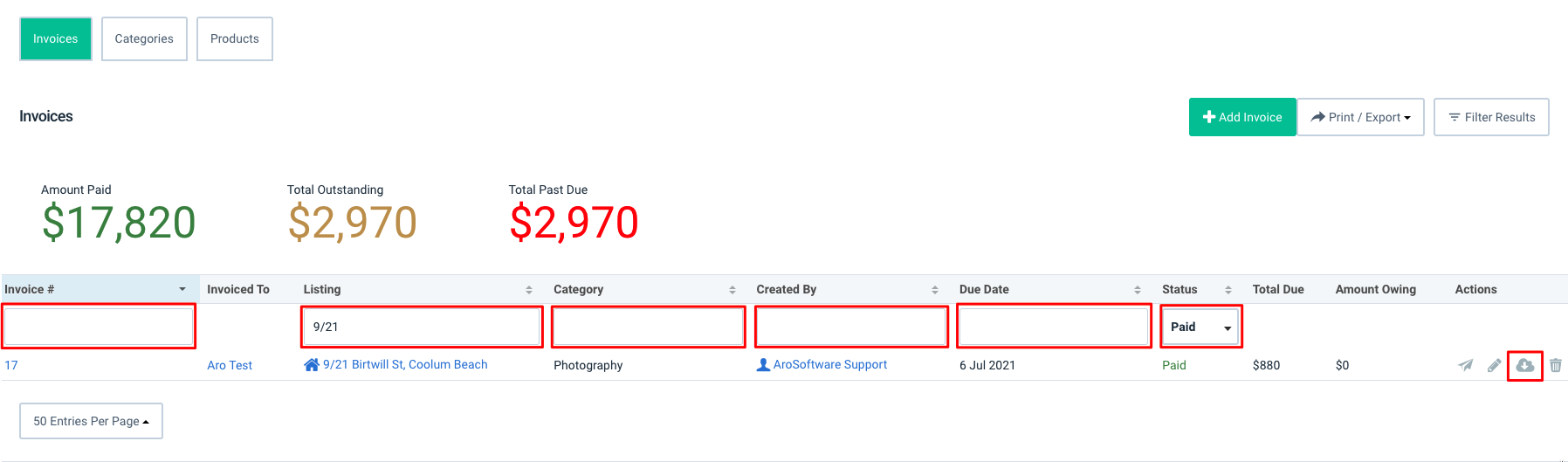Switch to the Products tab
The width and height of the screenshot is (1568, 462).
pos(235,38)
